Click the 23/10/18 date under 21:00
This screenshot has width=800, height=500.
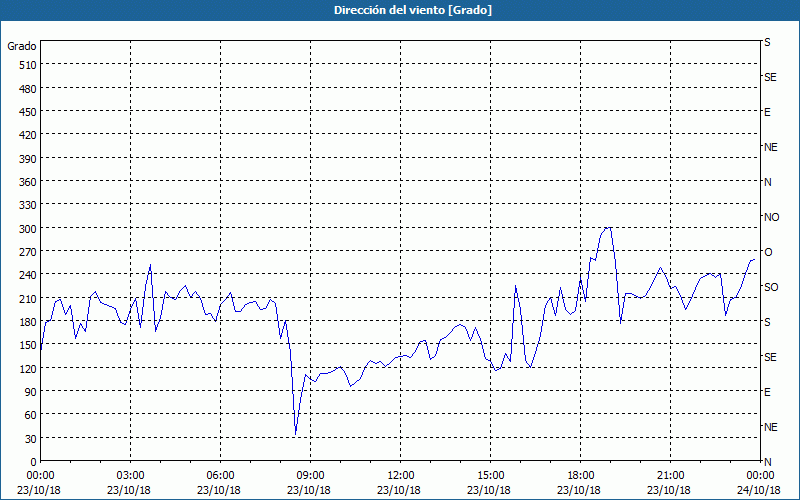pos(669,490)
